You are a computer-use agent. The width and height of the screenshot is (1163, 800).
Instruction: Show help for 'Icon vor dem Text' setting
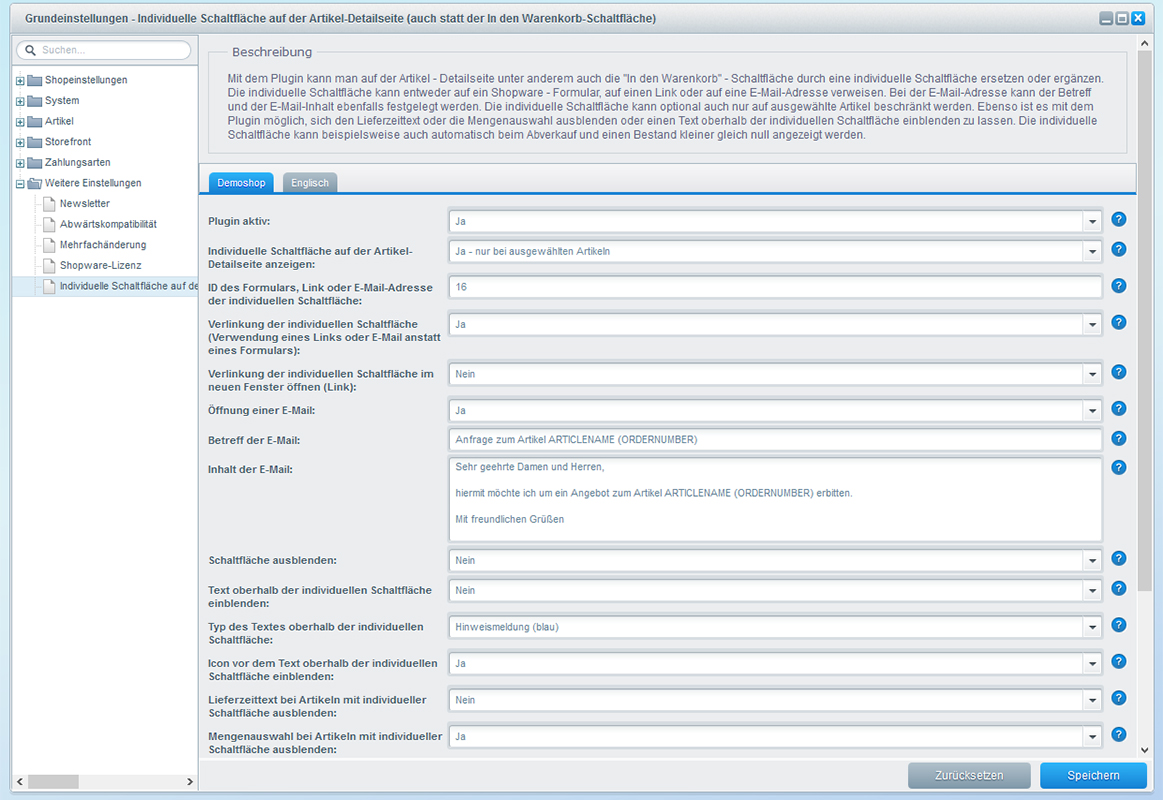[x=1118, y=661]
